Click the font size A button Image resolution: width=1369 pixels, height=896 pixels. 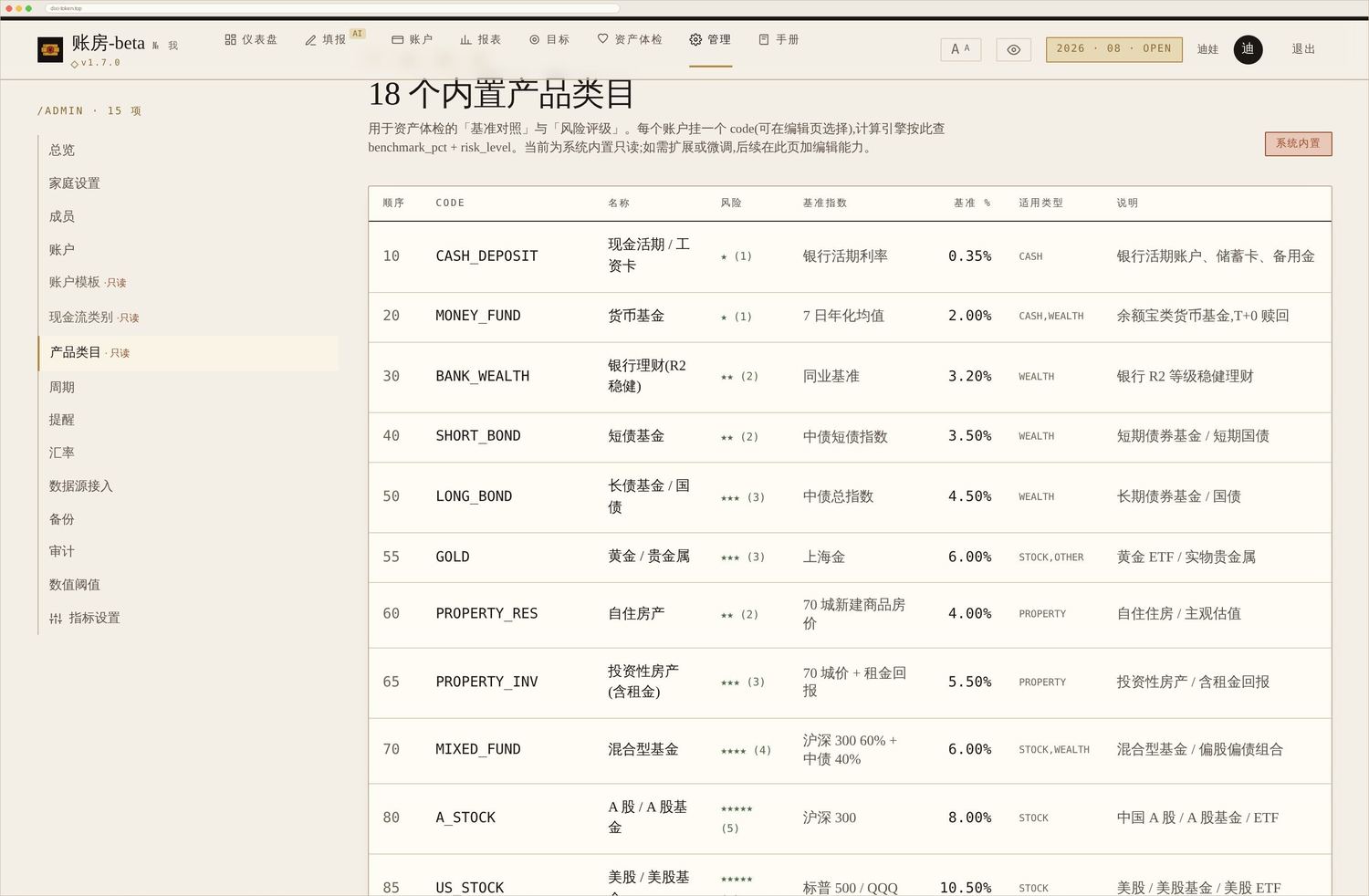click(961, 49)
